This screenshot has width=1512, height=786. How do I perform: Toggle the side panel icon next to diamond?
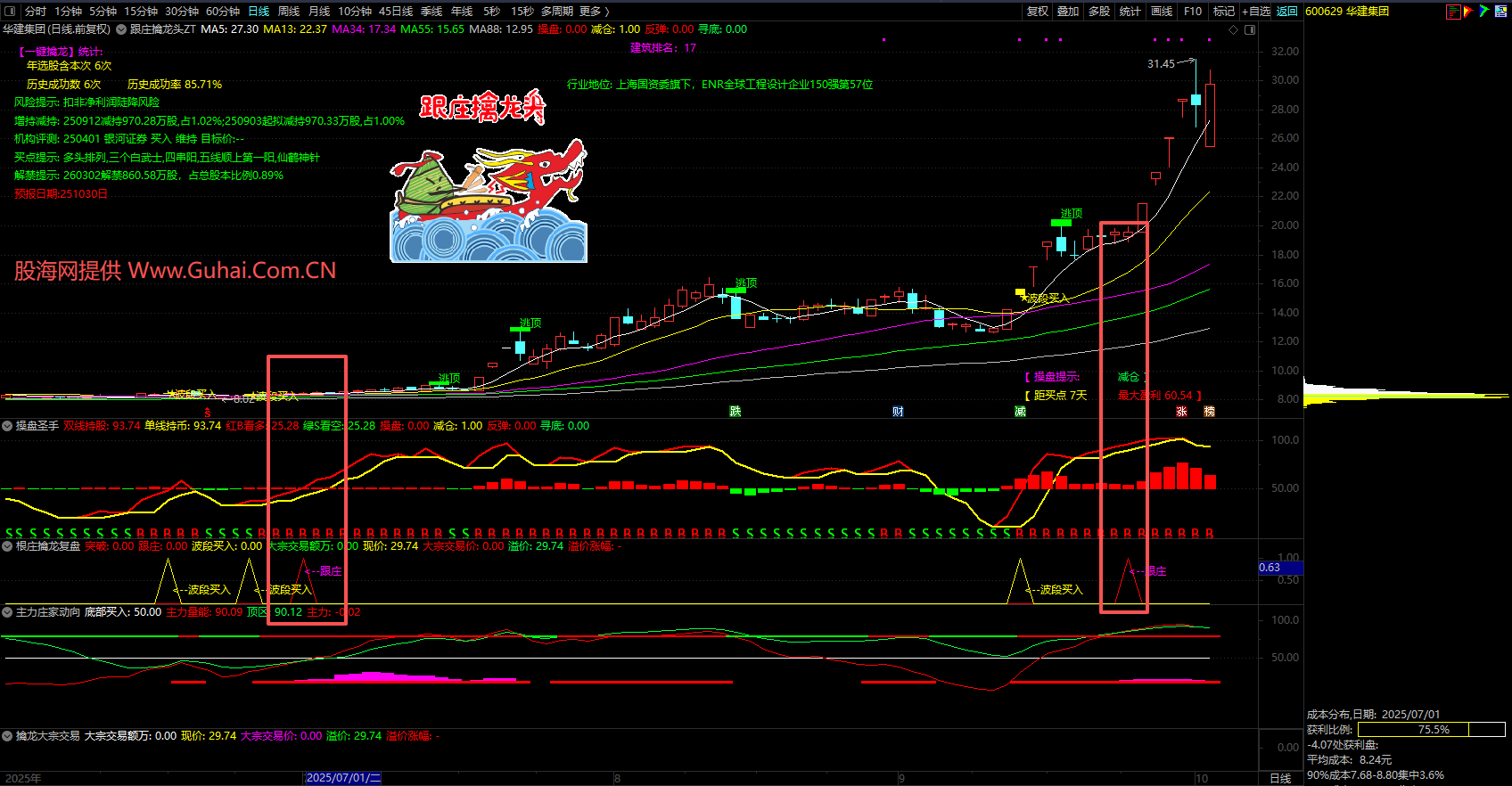tap(1250, 29)
